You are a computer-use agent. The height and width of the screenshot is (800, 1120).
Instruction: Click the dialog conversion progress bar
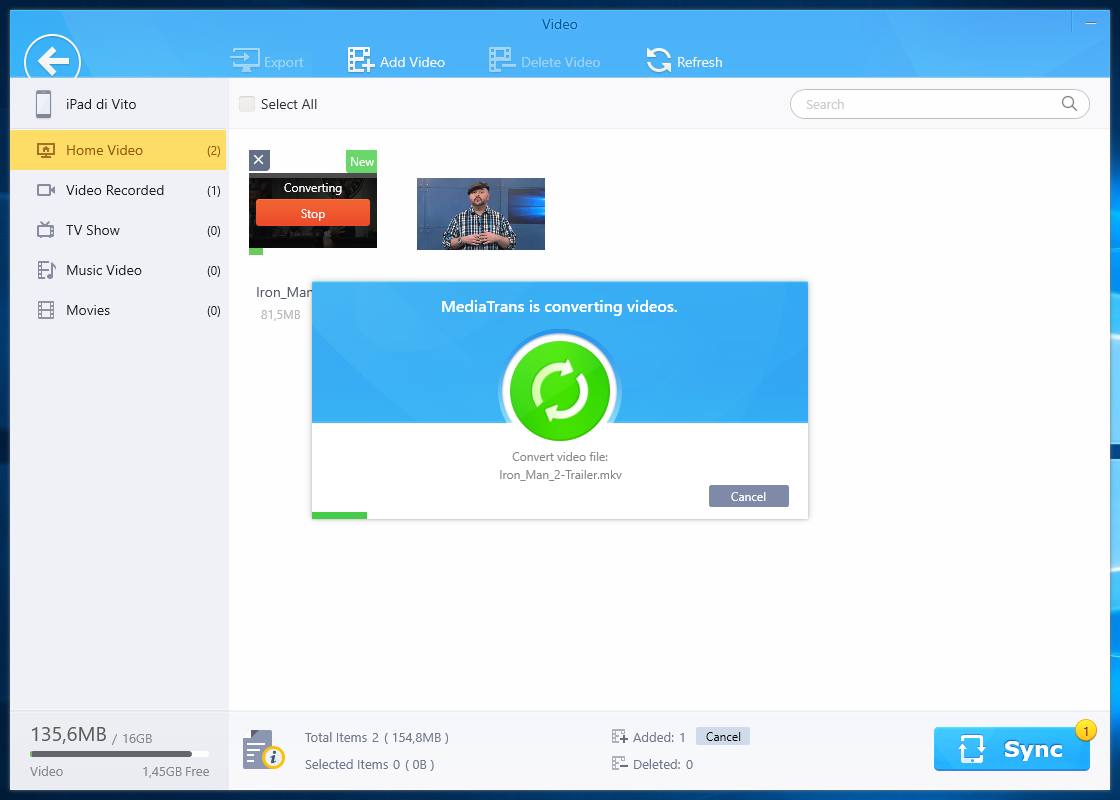click(x=560, y=515)
